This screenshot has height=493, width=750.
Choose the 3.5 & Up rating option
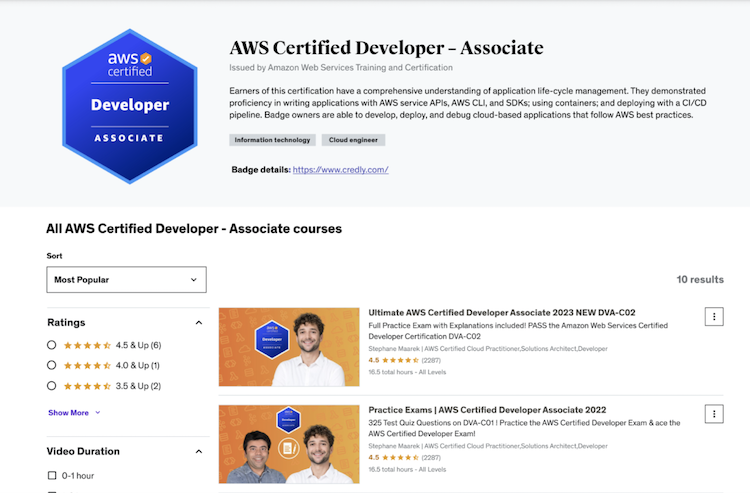[x=52, y=386]
